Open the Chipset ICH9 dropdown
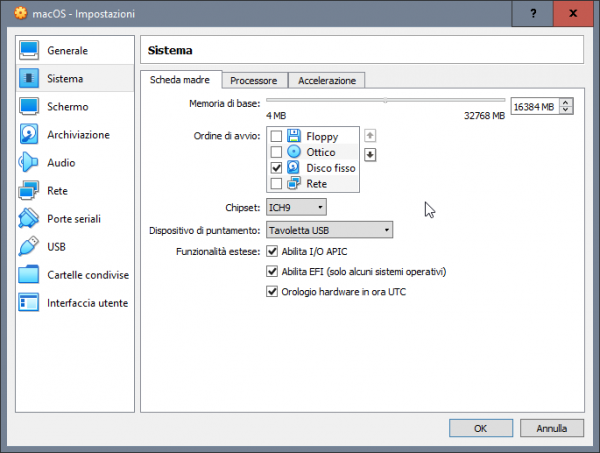 coord(296,207)
